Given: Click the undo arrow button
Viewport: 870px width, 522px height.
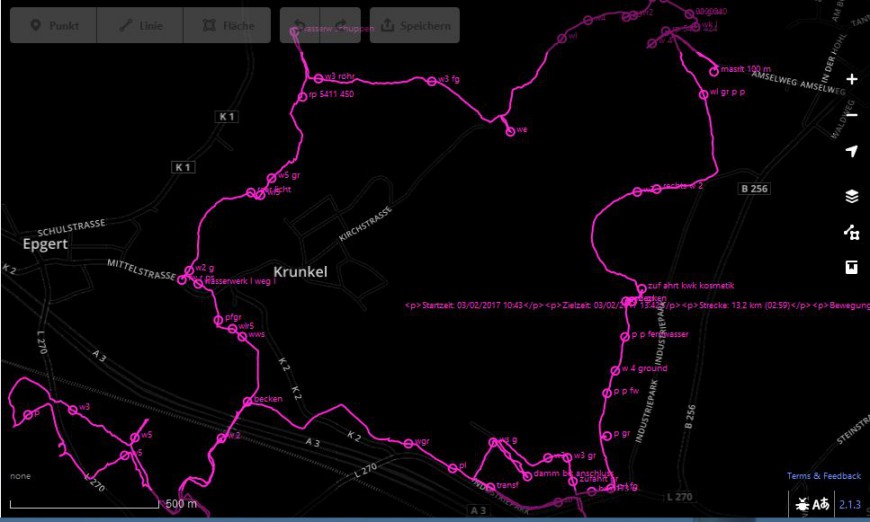Looking at the screenshot, I should [300, 25].
